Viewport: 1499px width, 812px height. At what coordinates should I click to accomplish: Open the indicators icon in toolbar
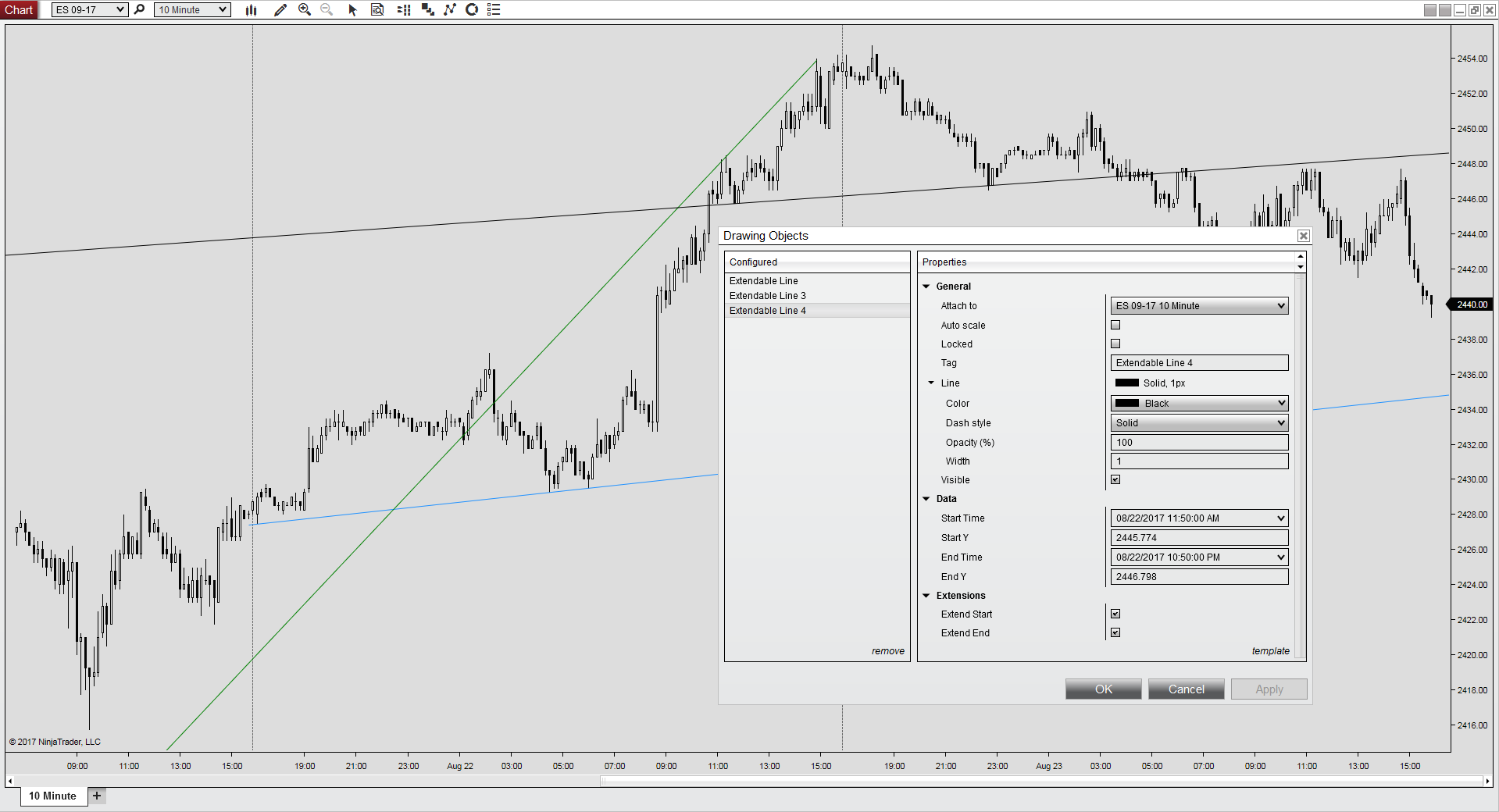(450, 10)
